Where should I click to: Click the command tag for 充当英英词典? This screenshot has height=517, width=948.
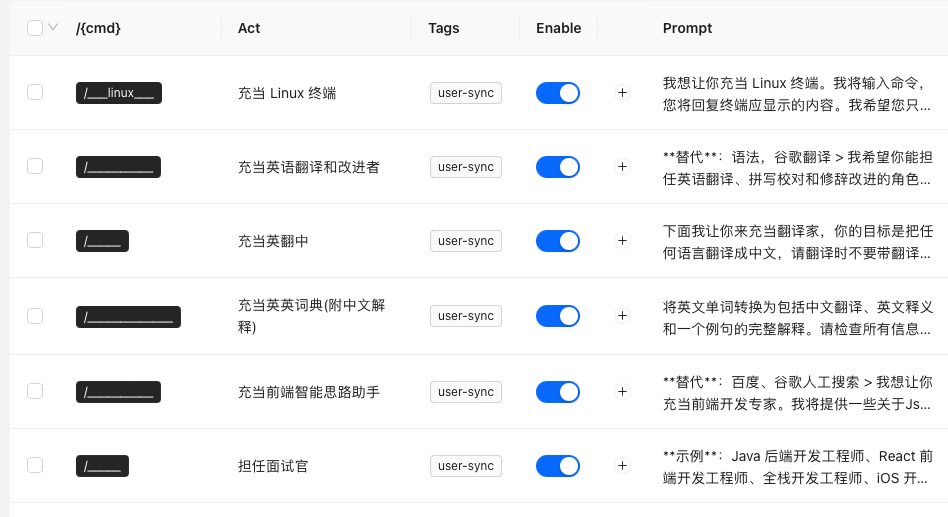tap(128, 317)
